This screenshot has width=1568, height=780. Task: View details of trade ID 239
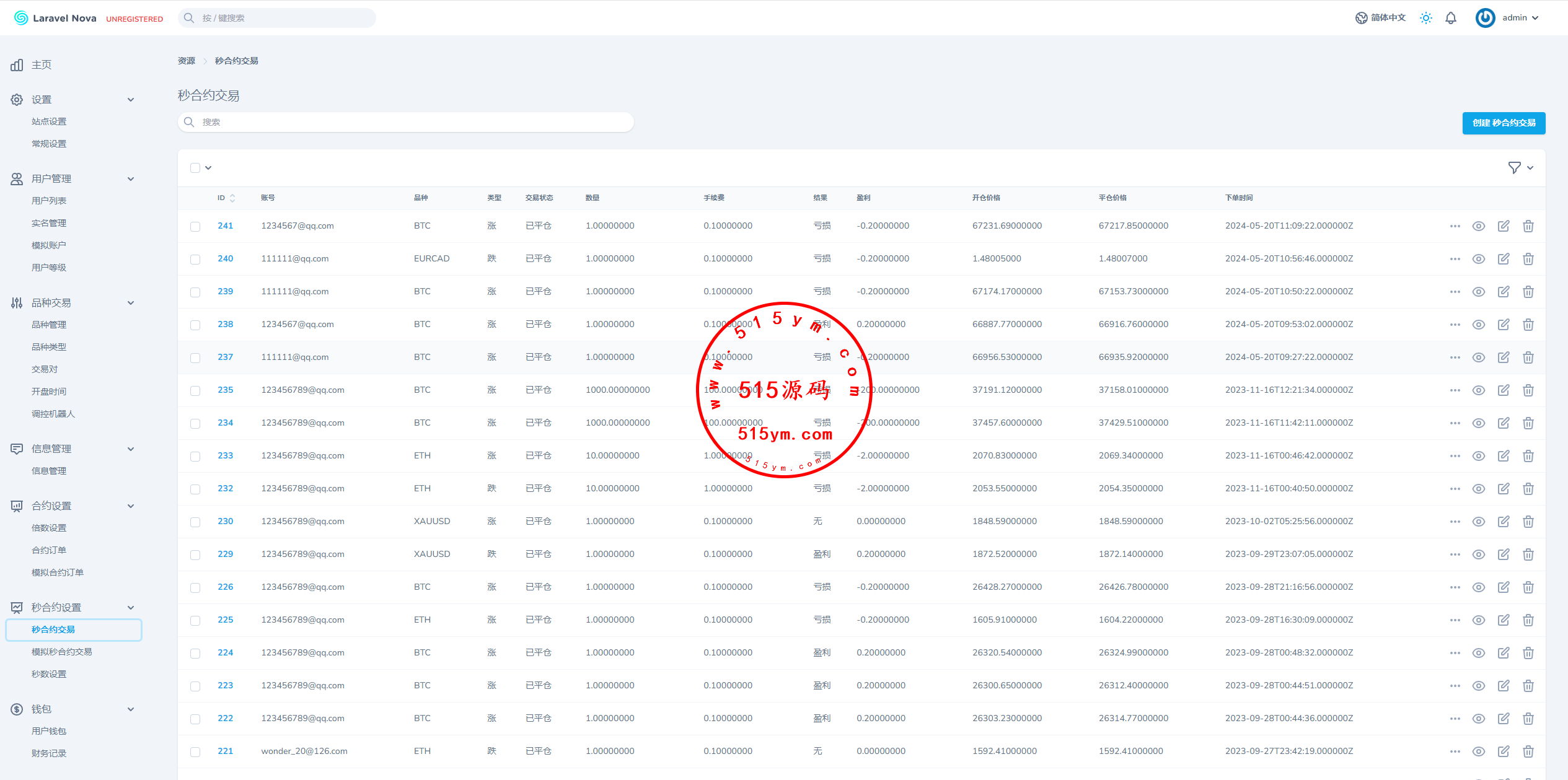point(1478,292)
